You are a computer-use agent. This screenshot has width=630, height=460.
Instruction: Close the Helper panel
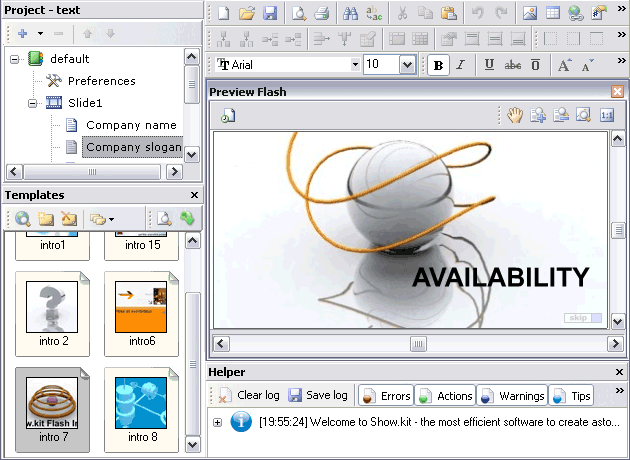tap(619, 372)
